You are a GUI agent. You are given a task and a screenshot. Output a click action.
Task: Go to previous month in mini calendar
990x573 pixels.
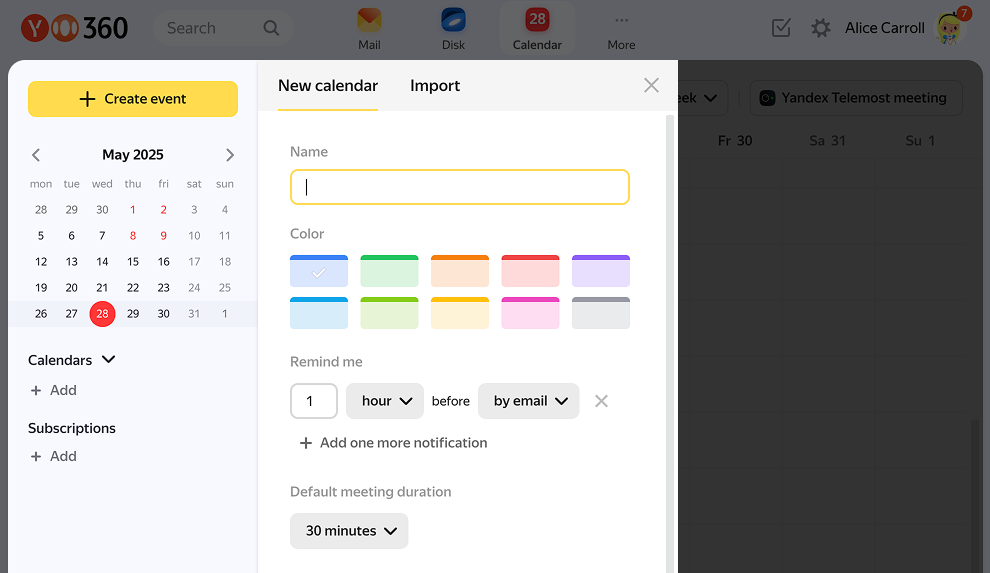pos(36,155)
